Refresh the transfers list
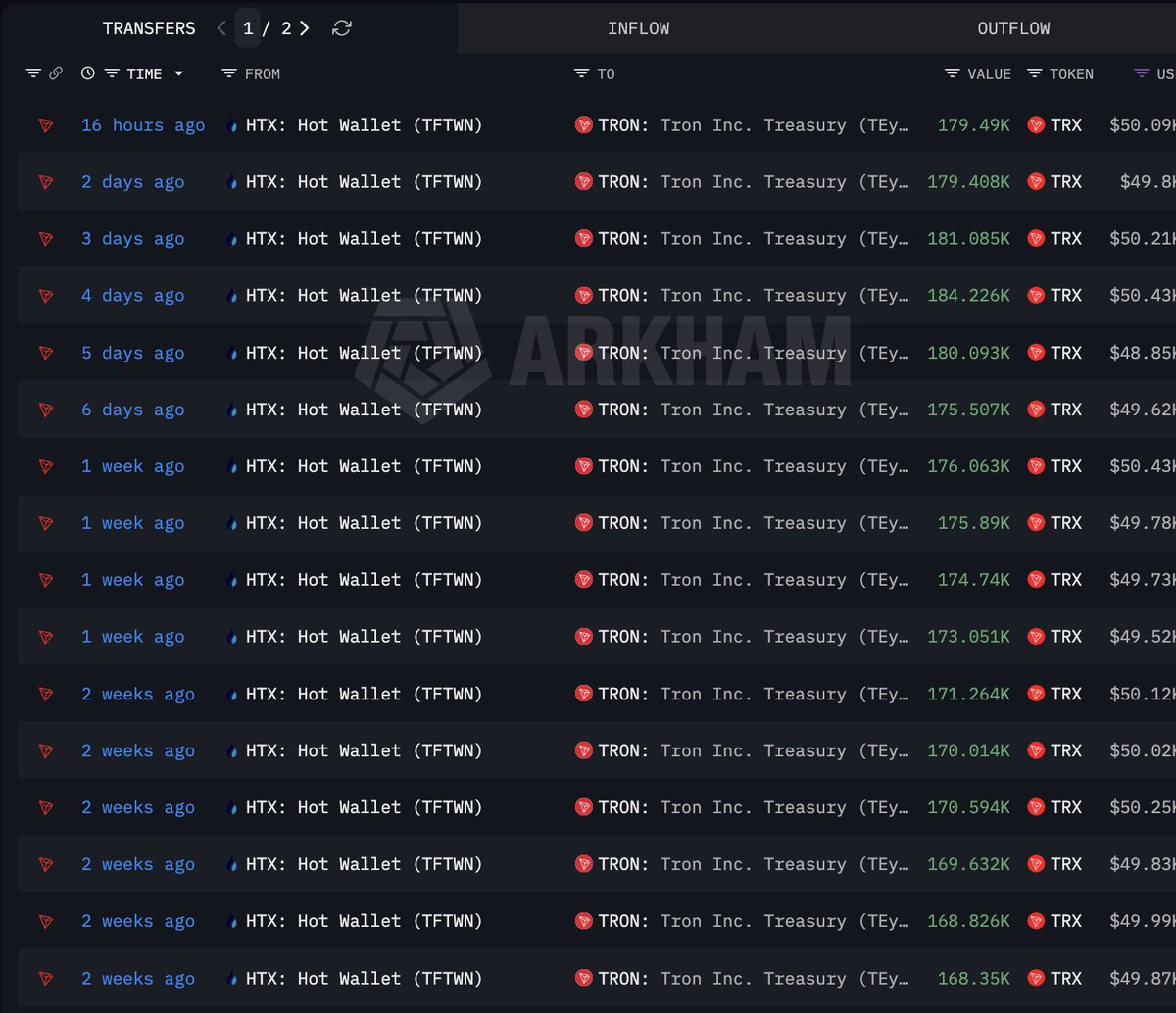1176x1013 pixels. pyautogui.click(x=341, y=28)
